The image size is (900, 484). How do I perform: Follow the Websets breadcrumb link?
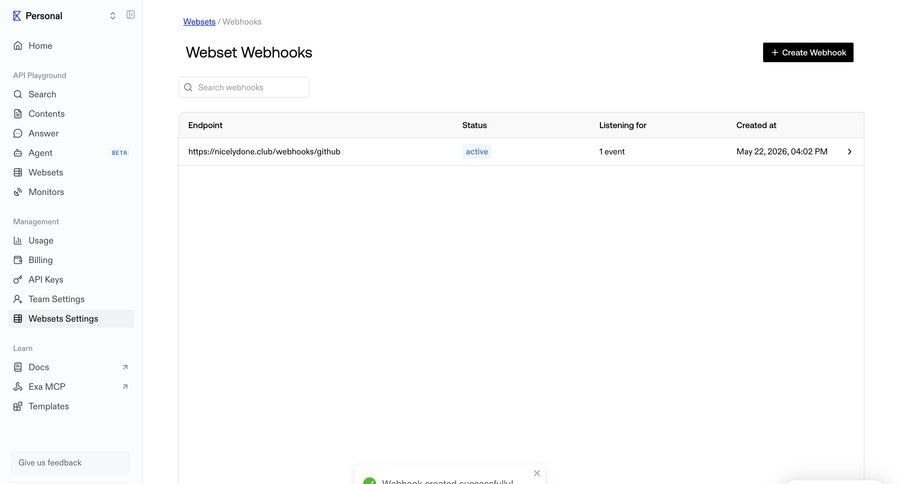(199, 22)
